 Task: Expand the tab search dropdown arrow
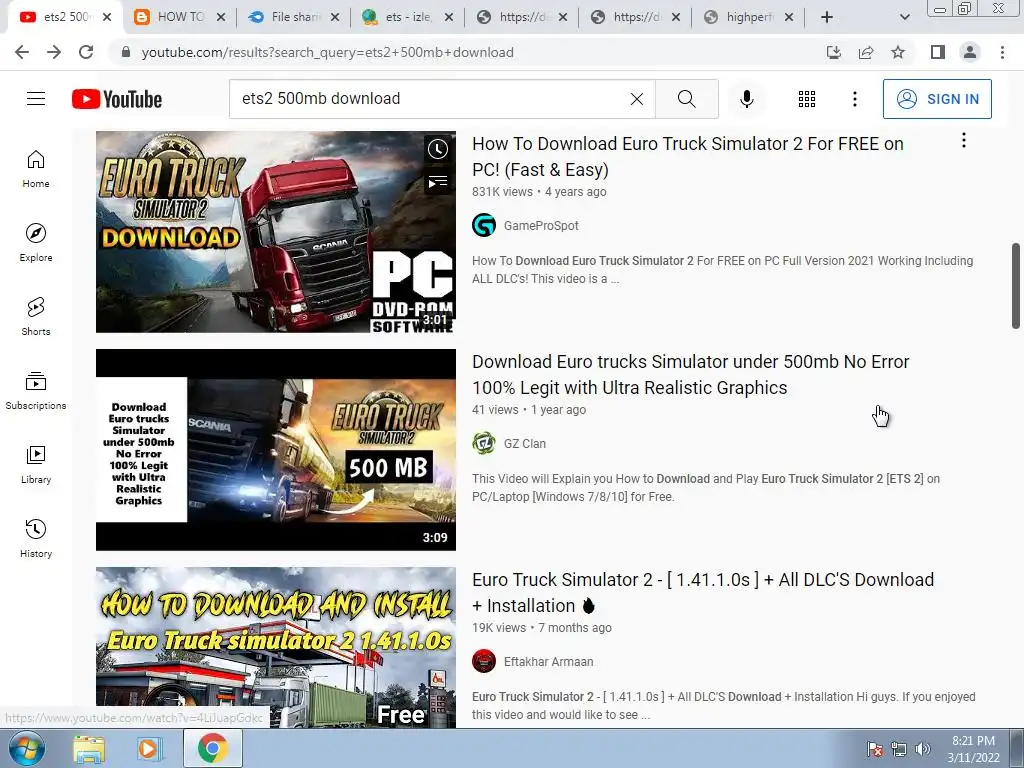(904, 17)
